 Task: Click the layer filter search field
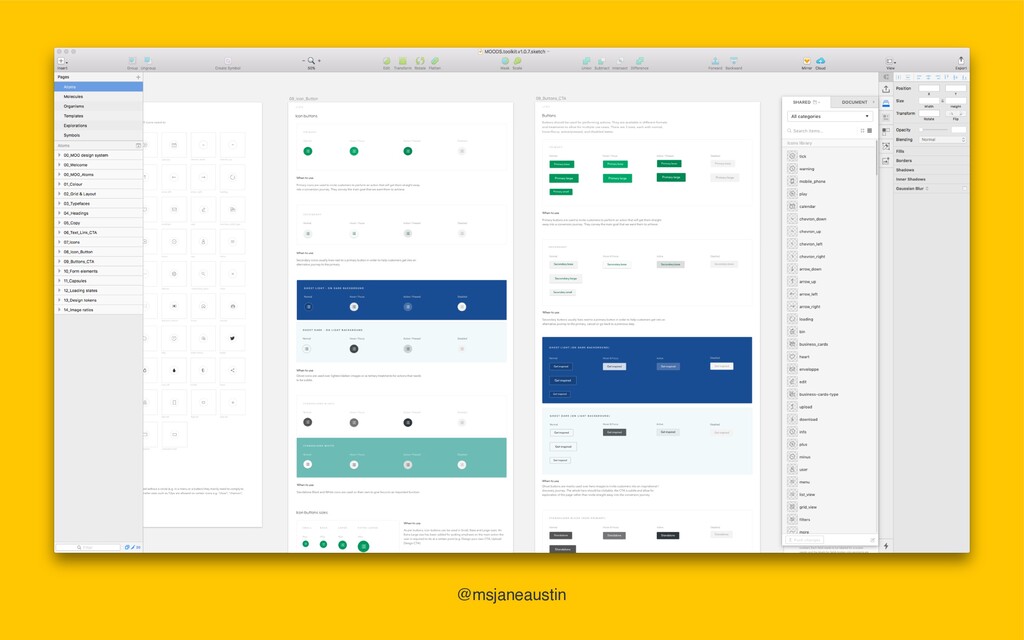[88, 547]
